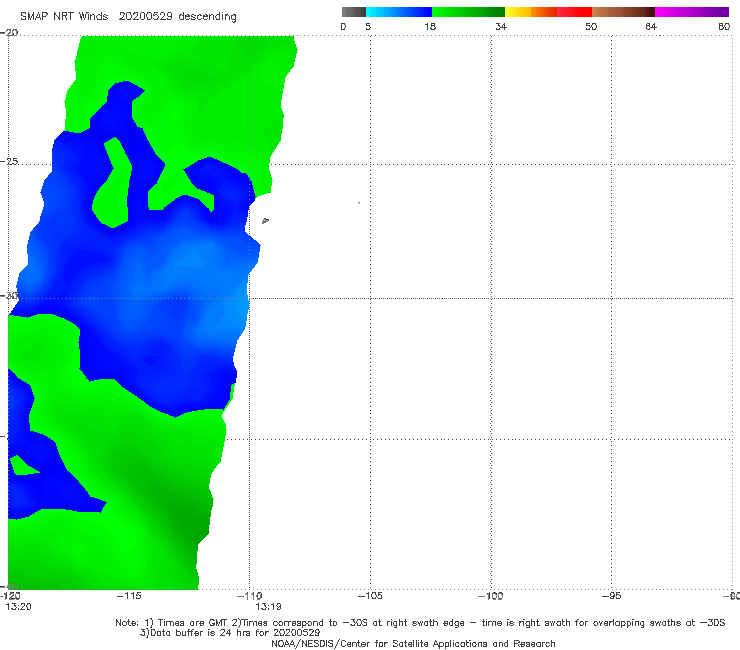This screenshot has height=650, width=740.
Task: Click the 'Note: 1) Times are GMT' line
Action: coord(420,623)
